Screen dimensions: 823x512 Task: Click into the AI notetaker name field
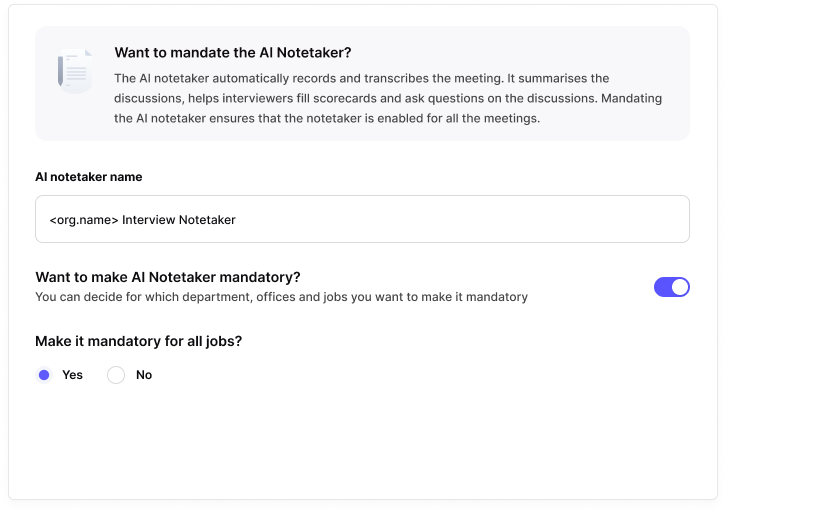pos(362,219)
